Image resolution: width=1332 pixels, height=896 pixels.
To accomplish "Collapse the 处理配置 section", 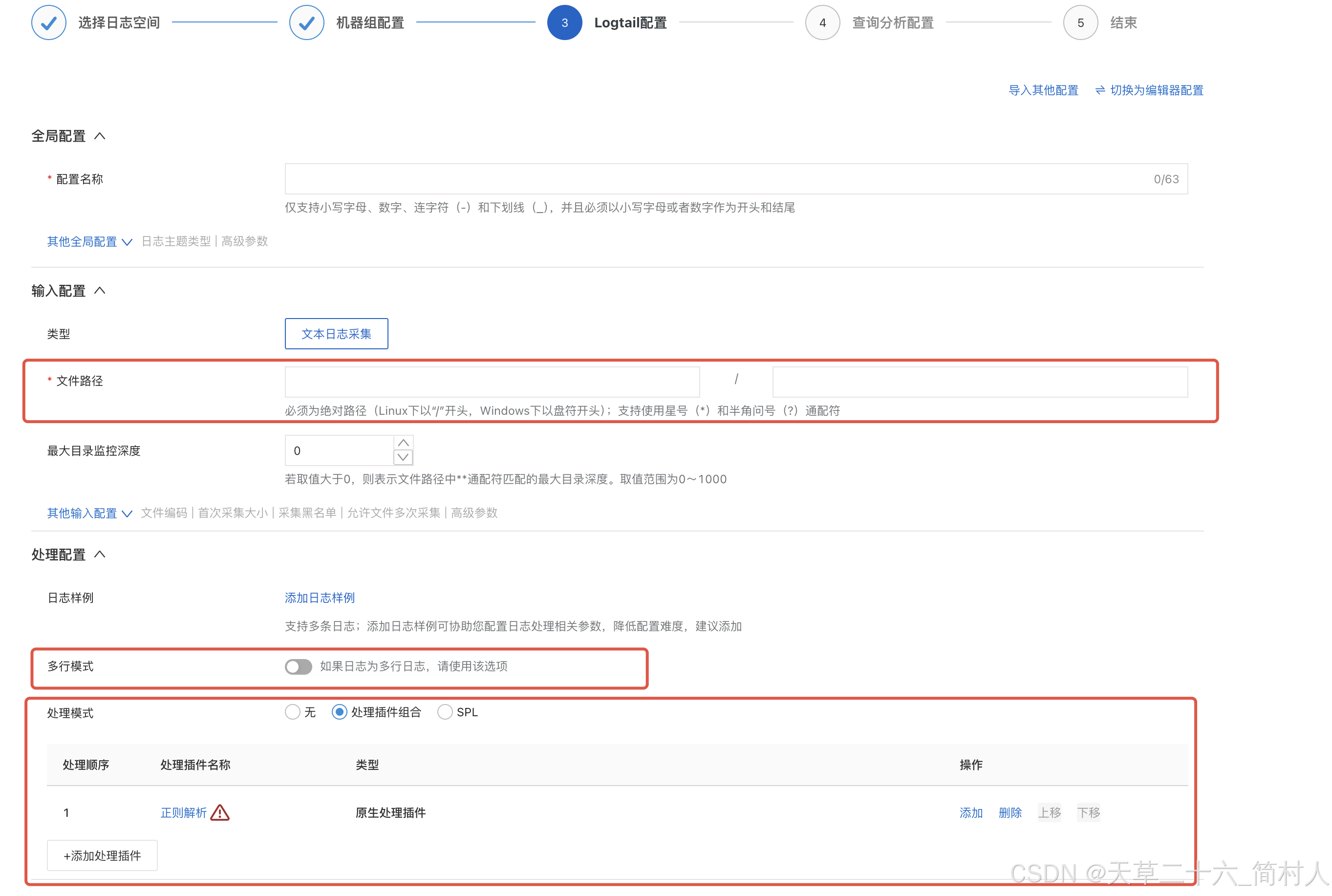I will pyautogui.click(x=99, y=555).
